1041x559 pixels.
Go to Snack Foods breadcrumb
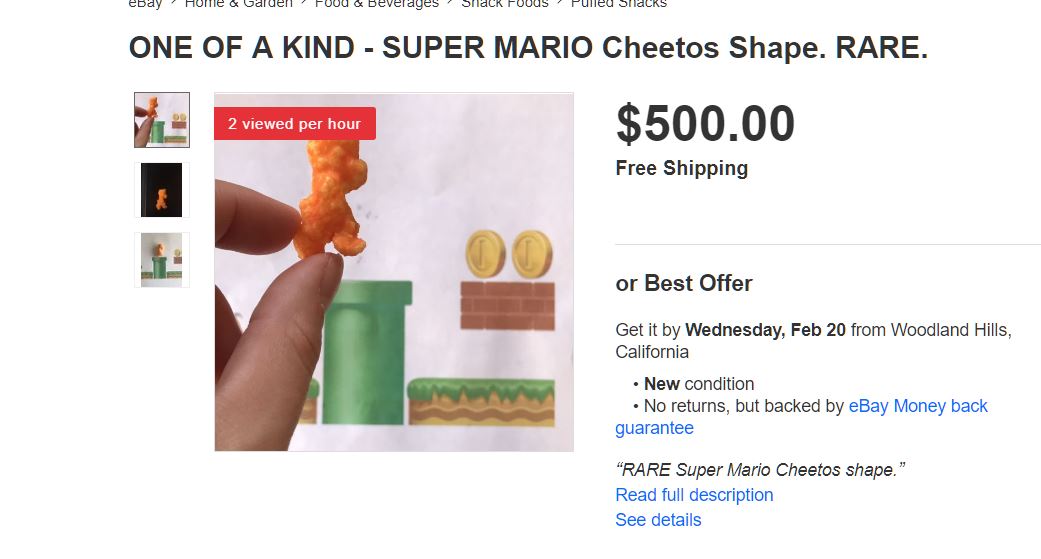pyautogui.click(x=505, y=4)
